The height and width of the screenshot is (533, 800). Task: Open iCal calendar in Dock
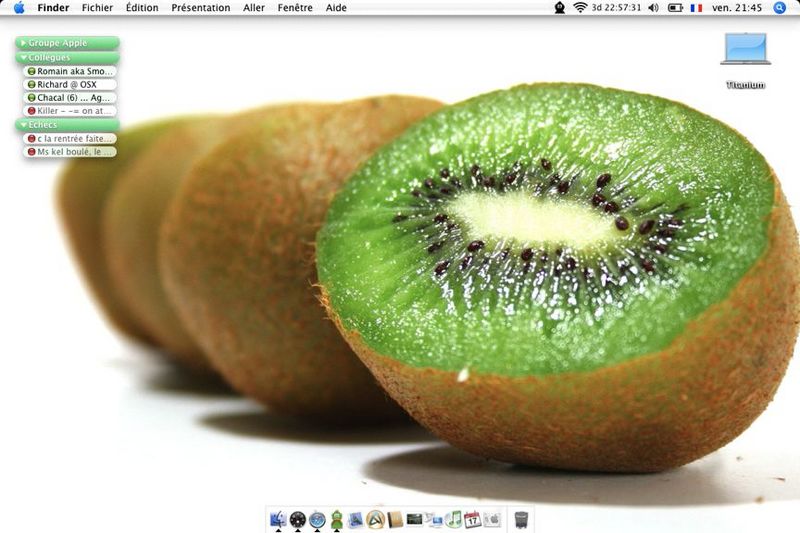tap(472, 520)
